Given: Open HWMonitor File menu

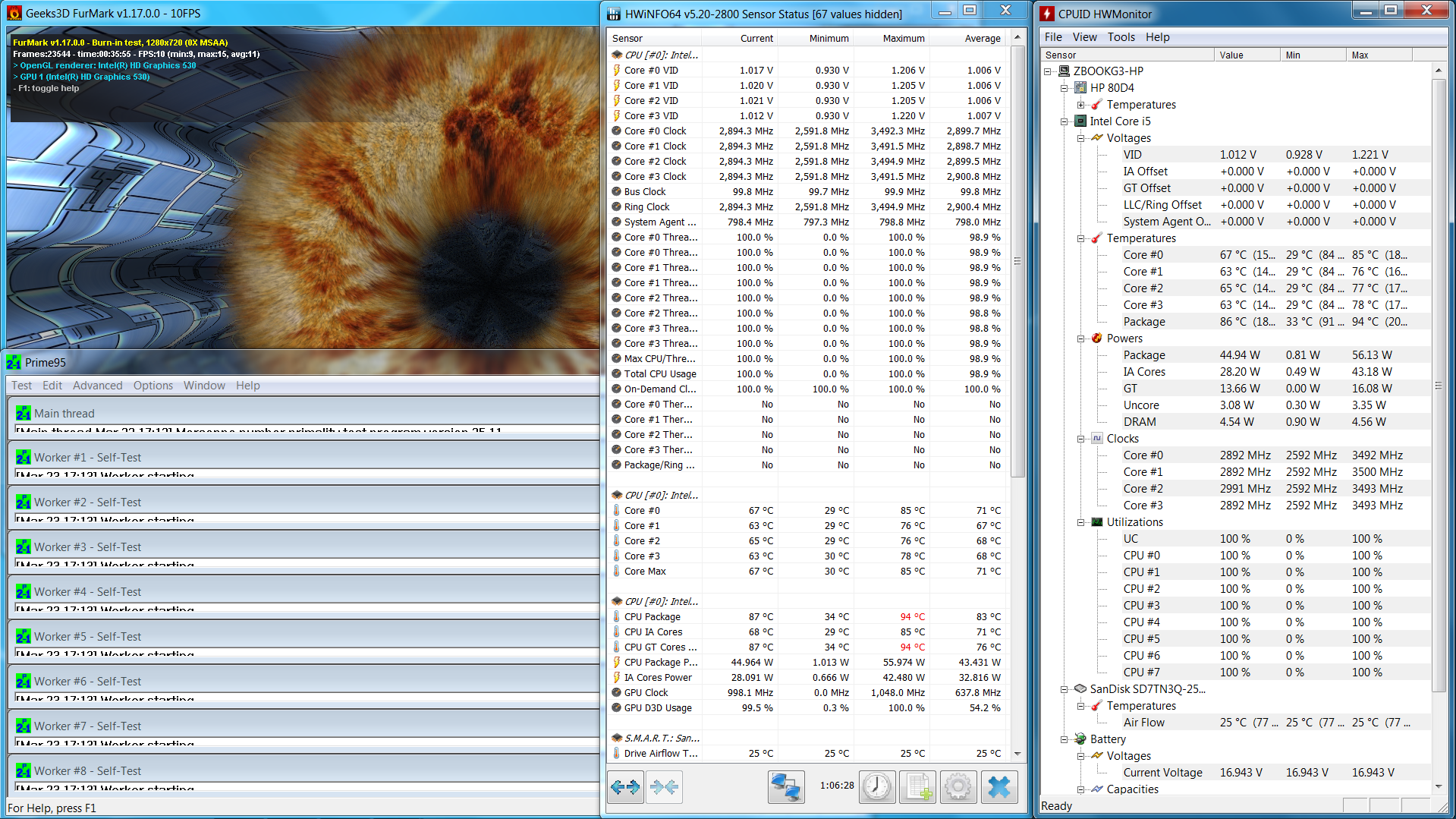Looking at the screenshot, I should pos(1053,36).
